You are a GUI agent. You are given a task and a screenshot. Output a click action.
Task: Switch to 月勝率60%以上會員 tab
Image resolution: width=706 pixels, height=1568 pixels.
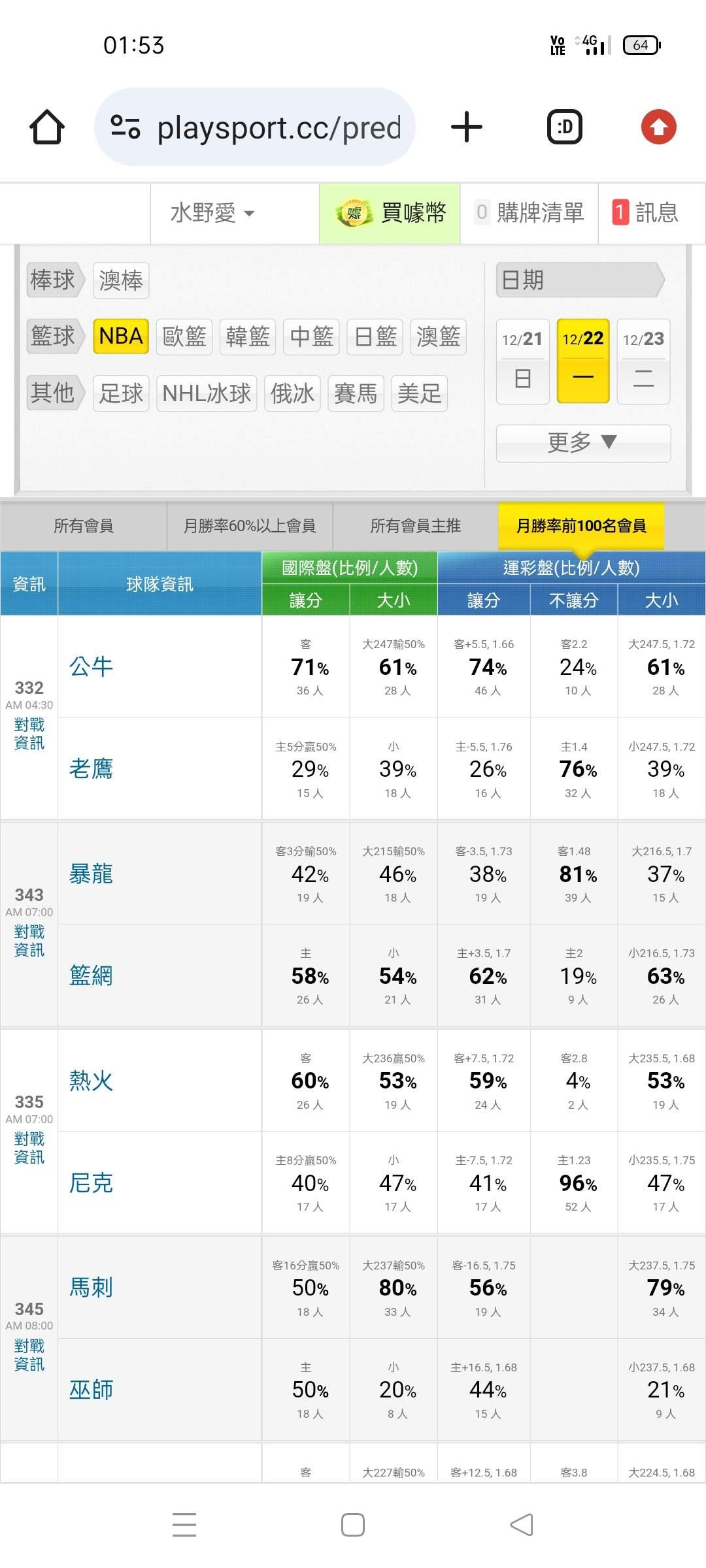[250, 526]
